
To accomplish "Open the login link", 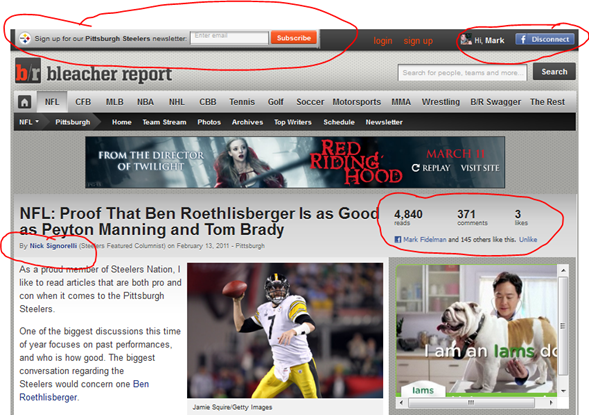I will coord(383,41).
